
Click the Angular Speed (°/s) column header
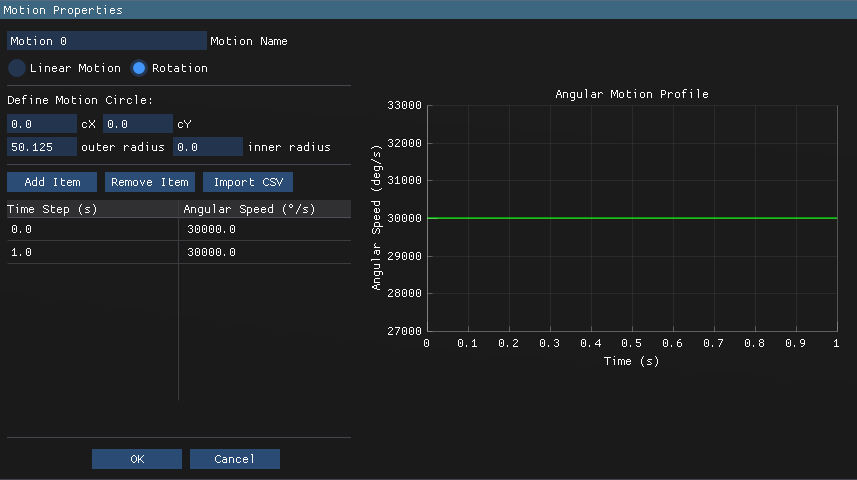265,209
